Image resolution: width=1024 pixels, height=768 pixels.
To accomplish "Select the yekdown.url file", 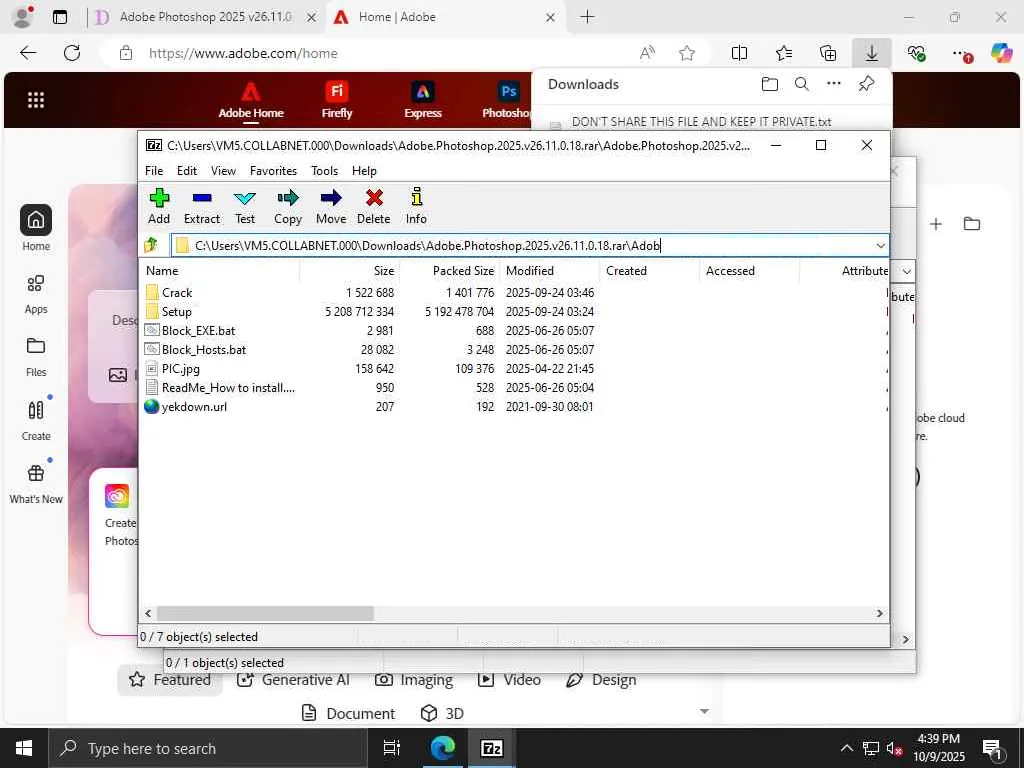I will (x=194, y=406).
